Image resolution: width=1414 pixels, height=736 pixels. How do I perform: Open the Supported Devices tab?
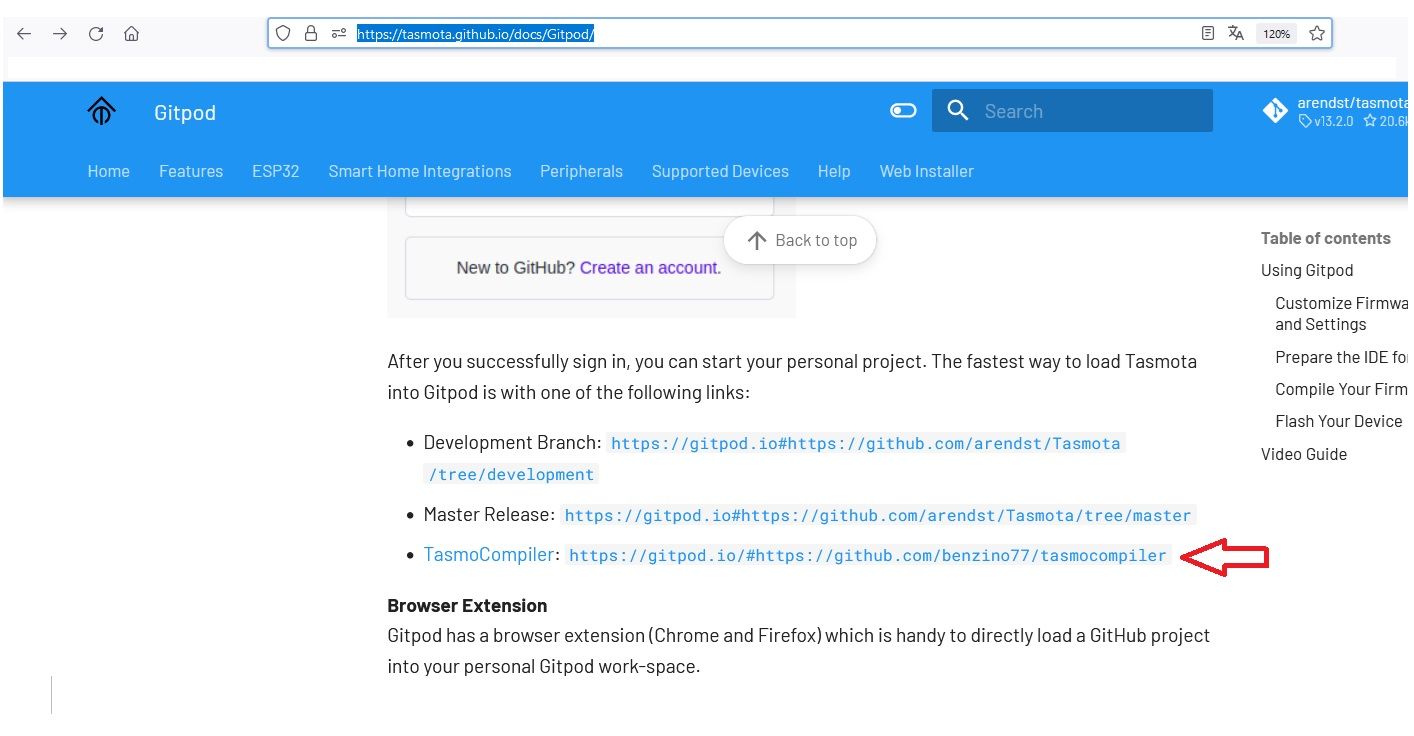[x=720, y=171]
